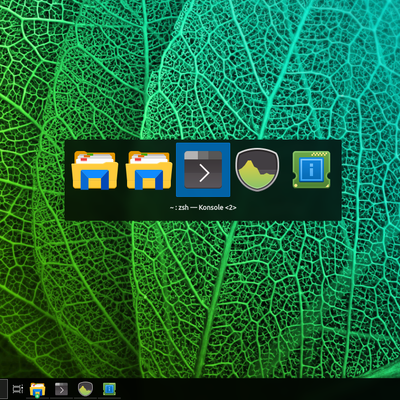Open the Konsole terminal from the taskbar

(61, 389)
